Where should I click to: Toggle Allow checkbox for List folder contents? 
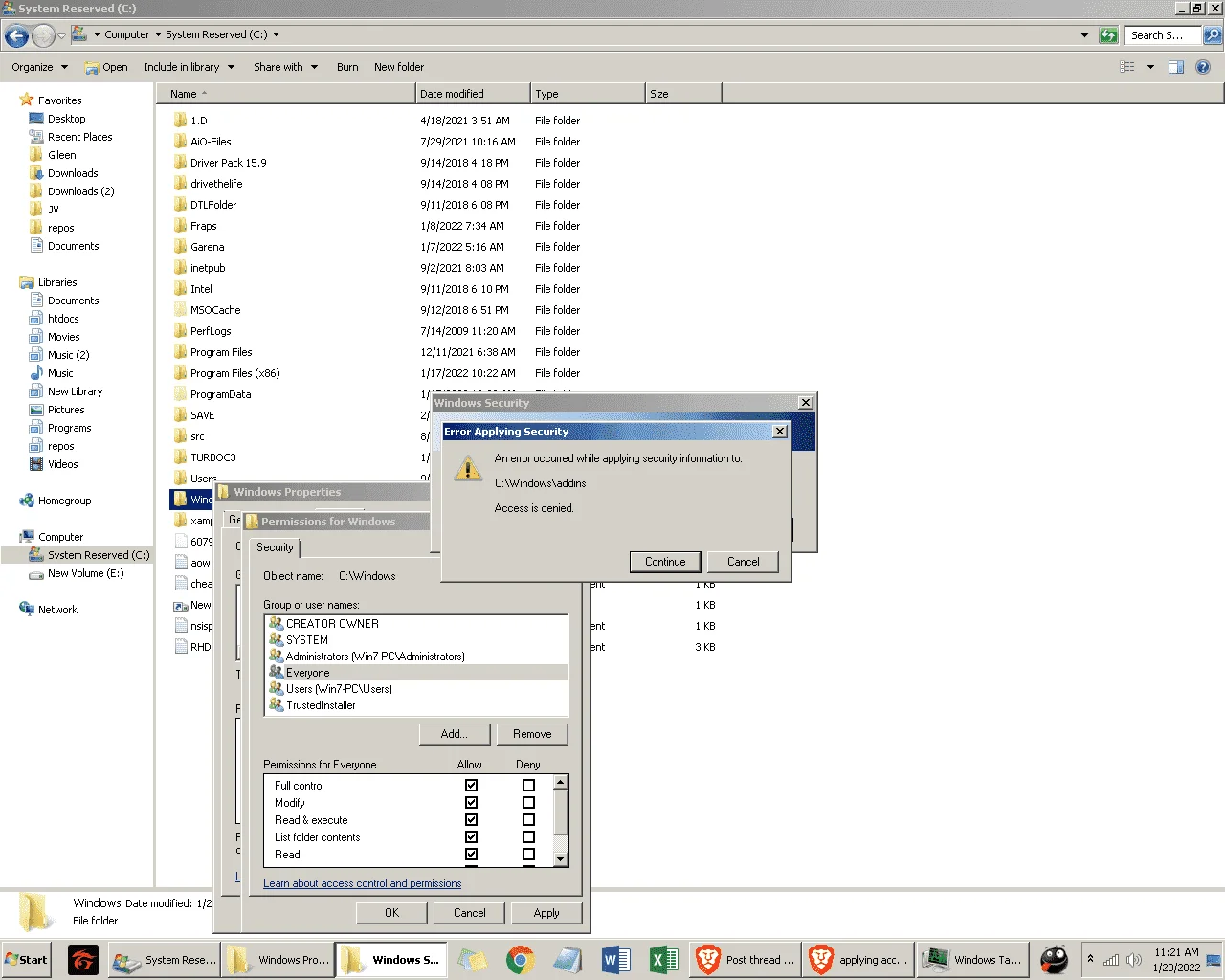[x=471, y=837]
